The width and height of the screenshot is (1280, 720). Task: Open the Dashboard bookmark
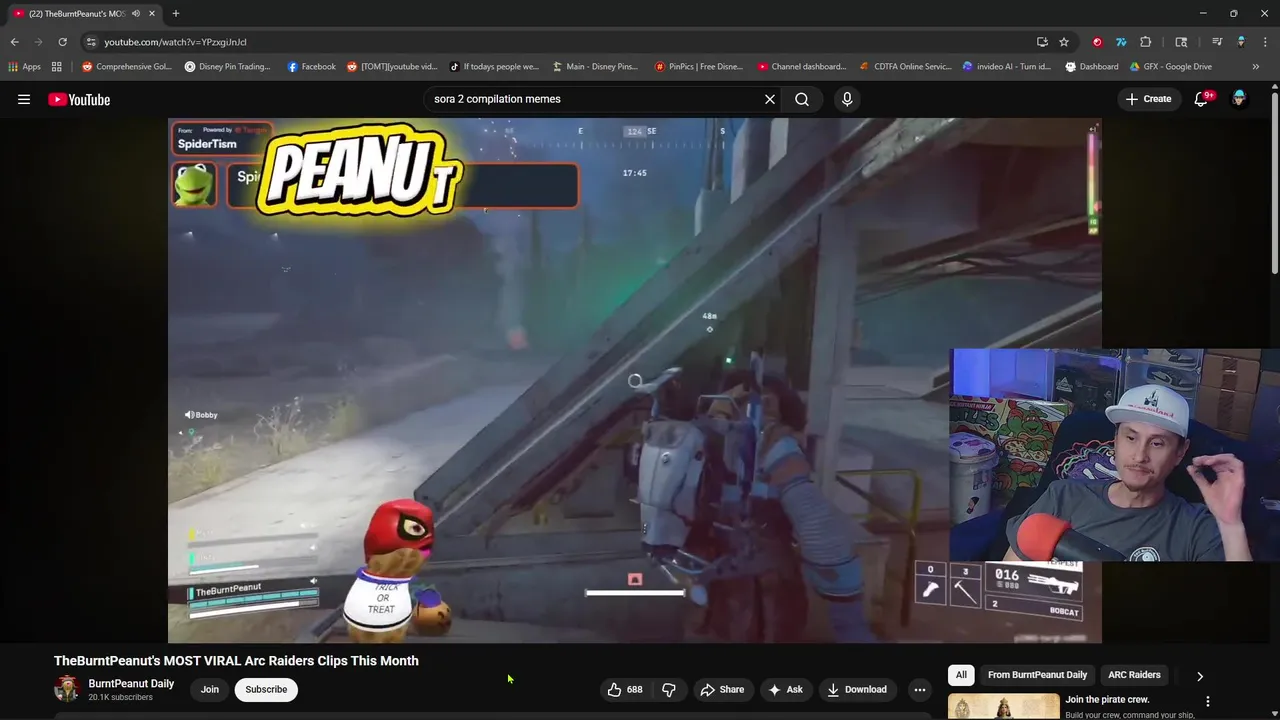1091,67
